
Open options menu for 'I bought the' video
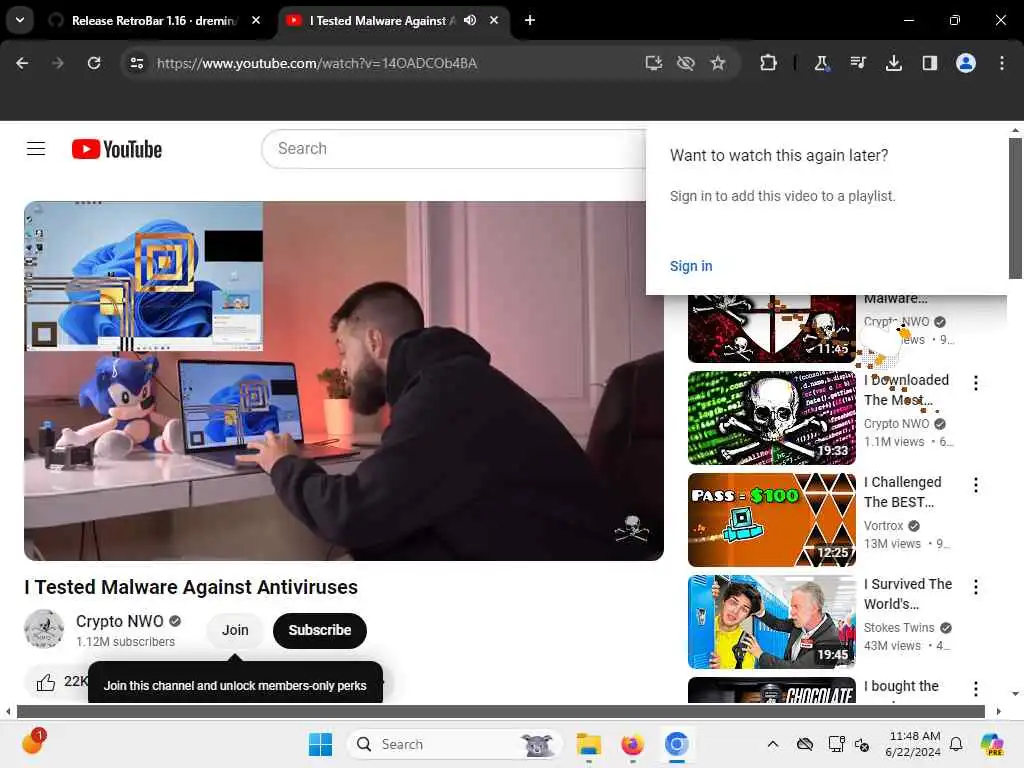[976, 689]
